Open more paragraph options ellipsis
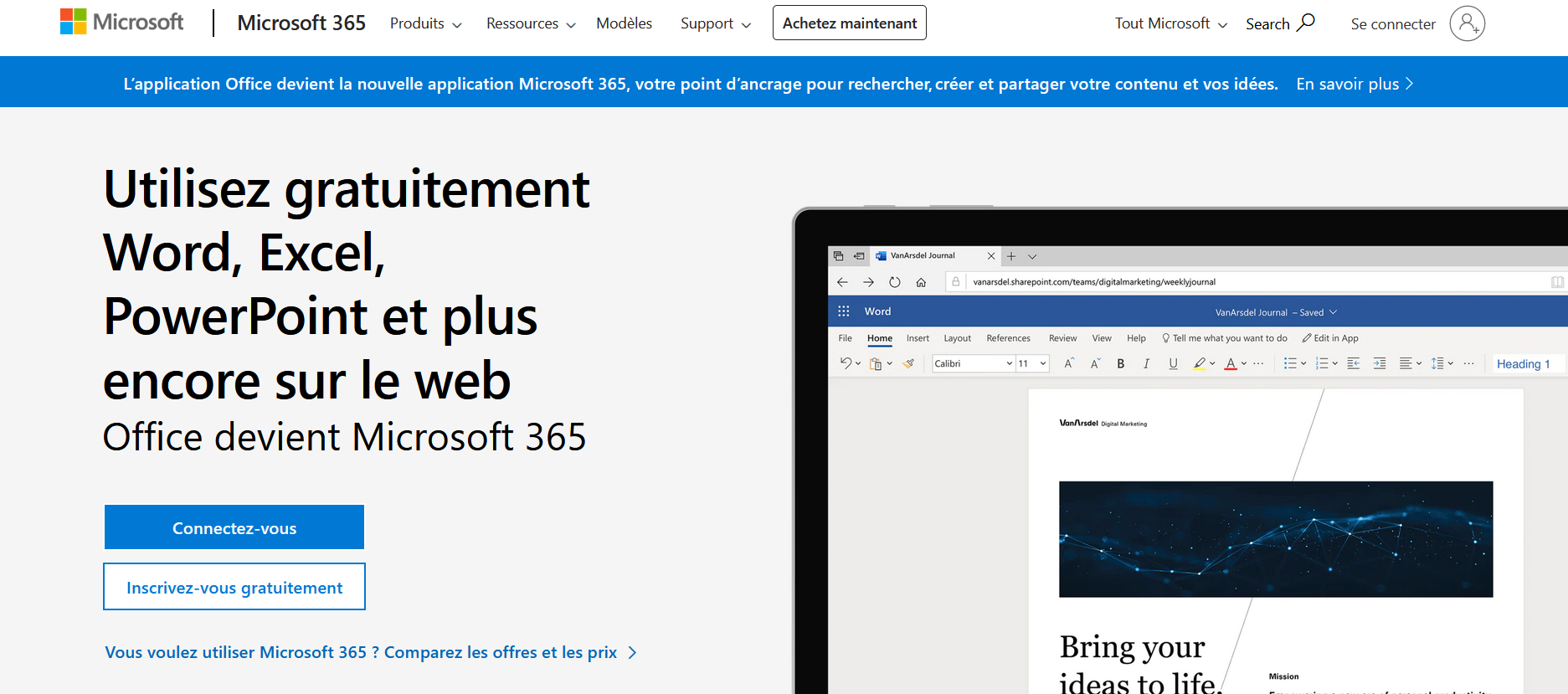 (x=1468, y=363)
